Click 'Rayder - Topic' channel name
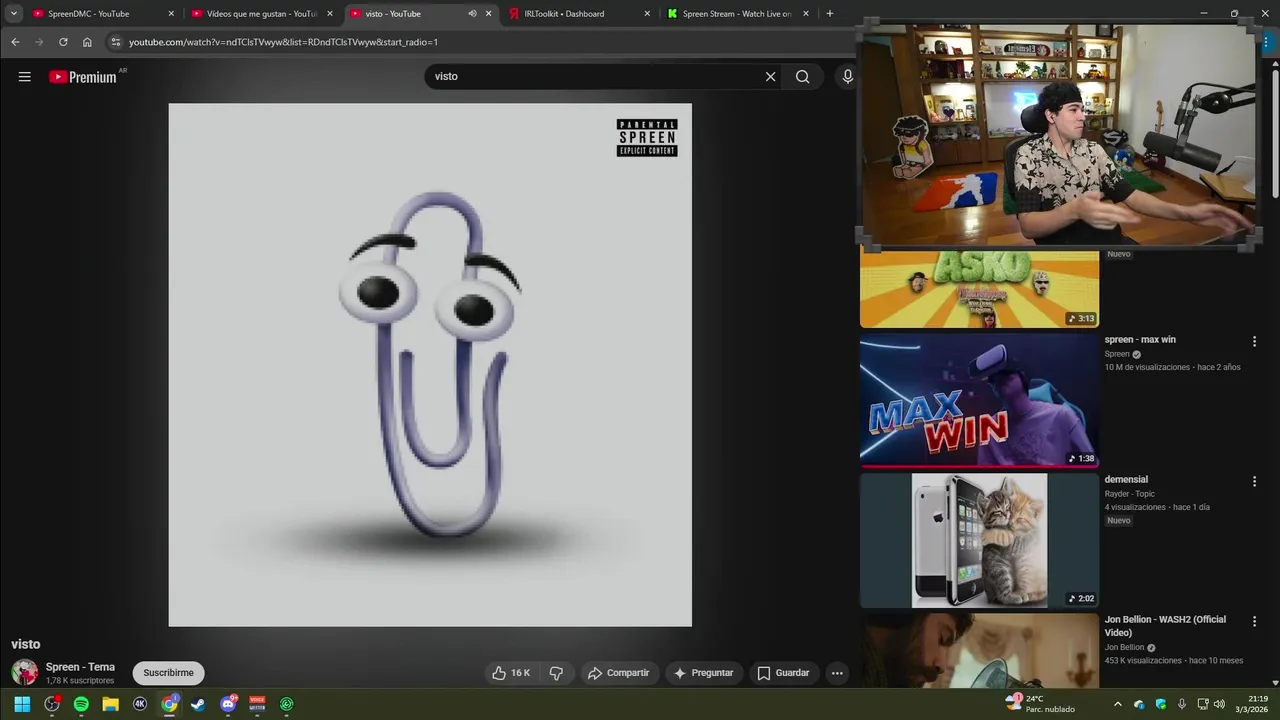Screen dimensions: 1280x720 tap(1129, 494)
